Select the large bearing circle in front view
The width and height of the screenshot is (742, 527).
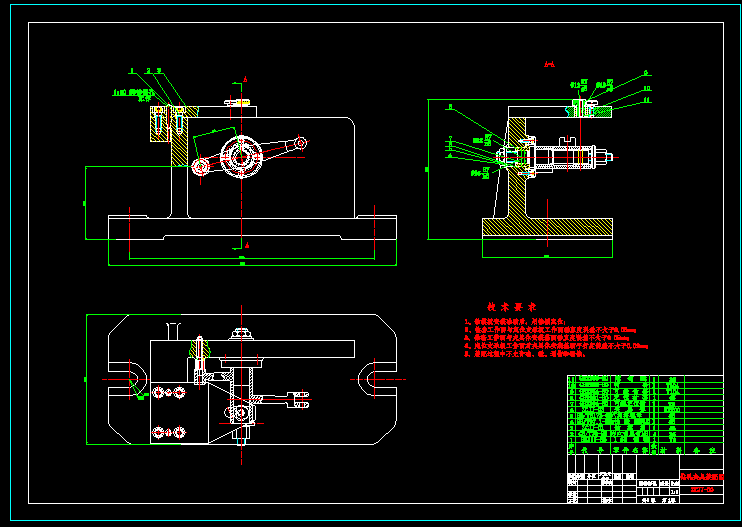(x=241, y=157)
